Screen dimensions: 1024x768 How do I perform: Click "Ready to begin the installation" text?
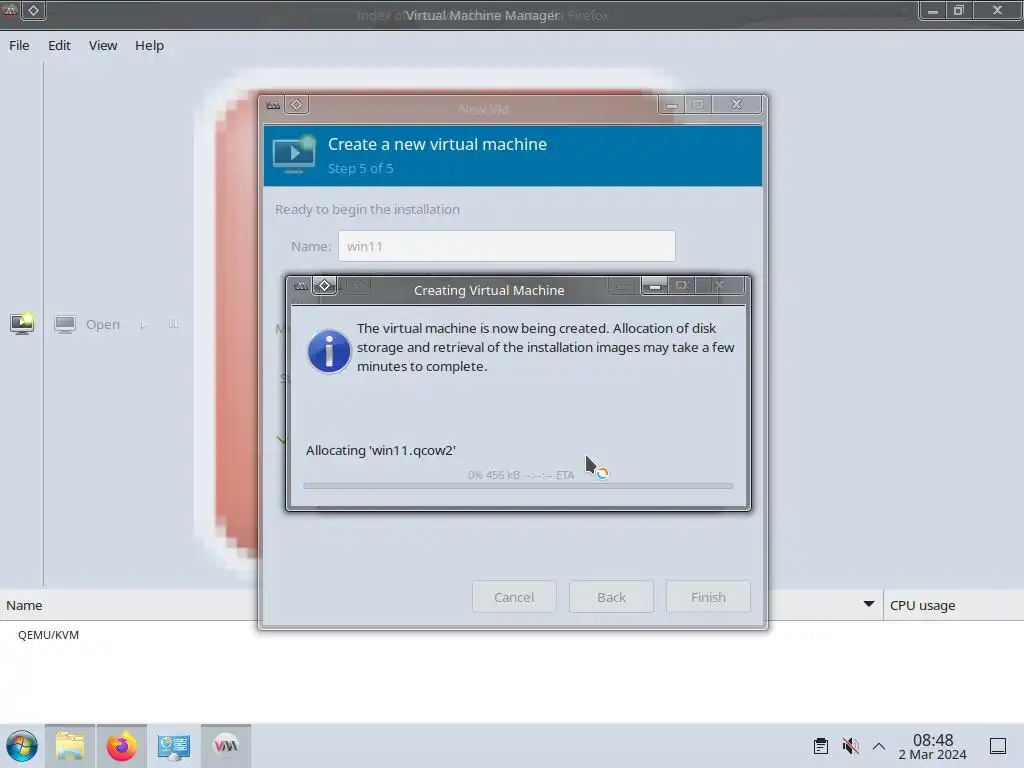(367, 209)
